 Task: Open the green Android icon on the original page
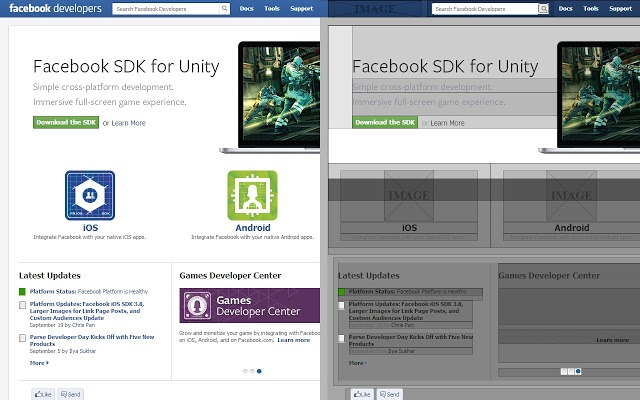[x=252, y=196]
